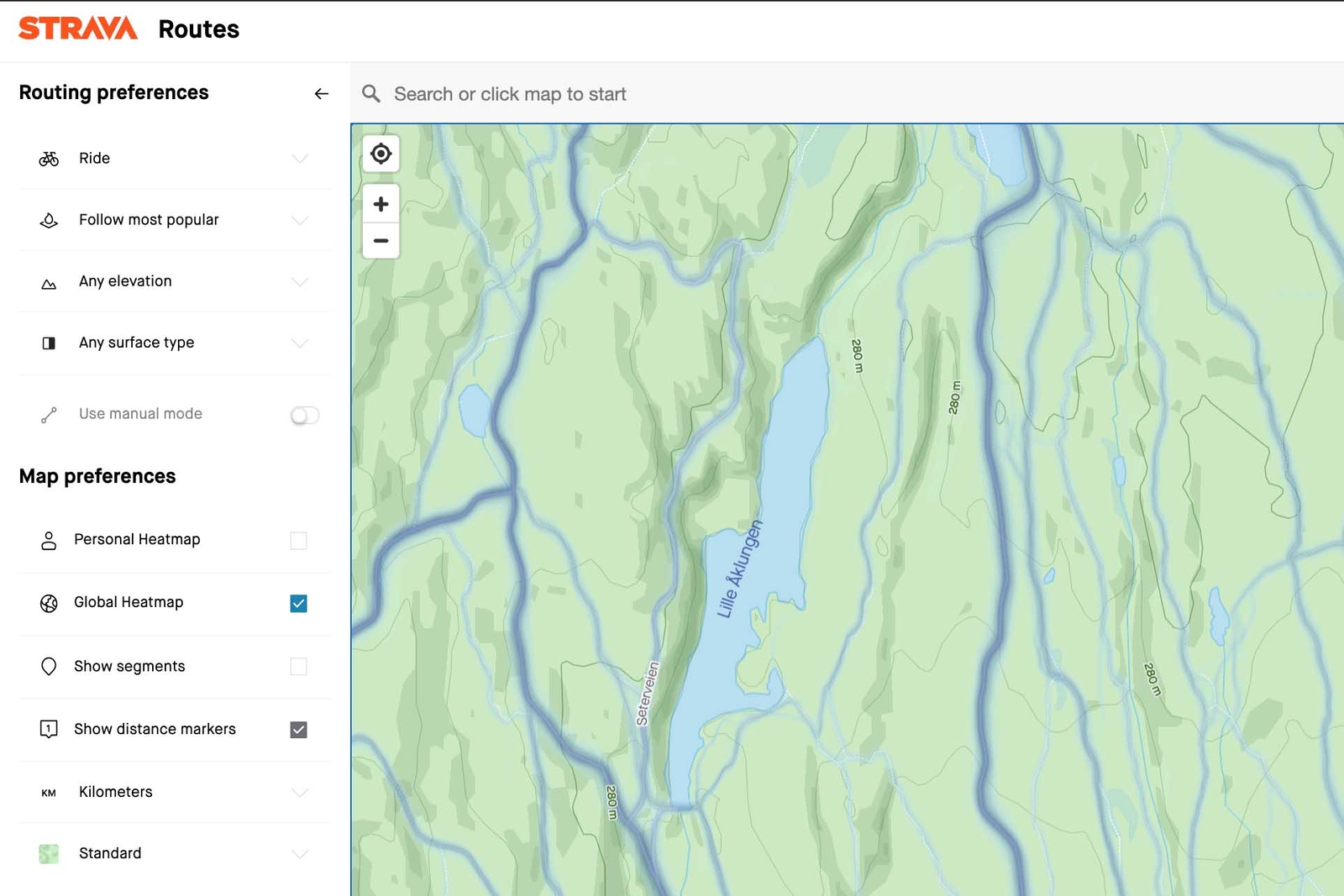Enable the Personal Heatmap checkbox
This screenshot has height=896, width=1344.
(x=298, y=540)
